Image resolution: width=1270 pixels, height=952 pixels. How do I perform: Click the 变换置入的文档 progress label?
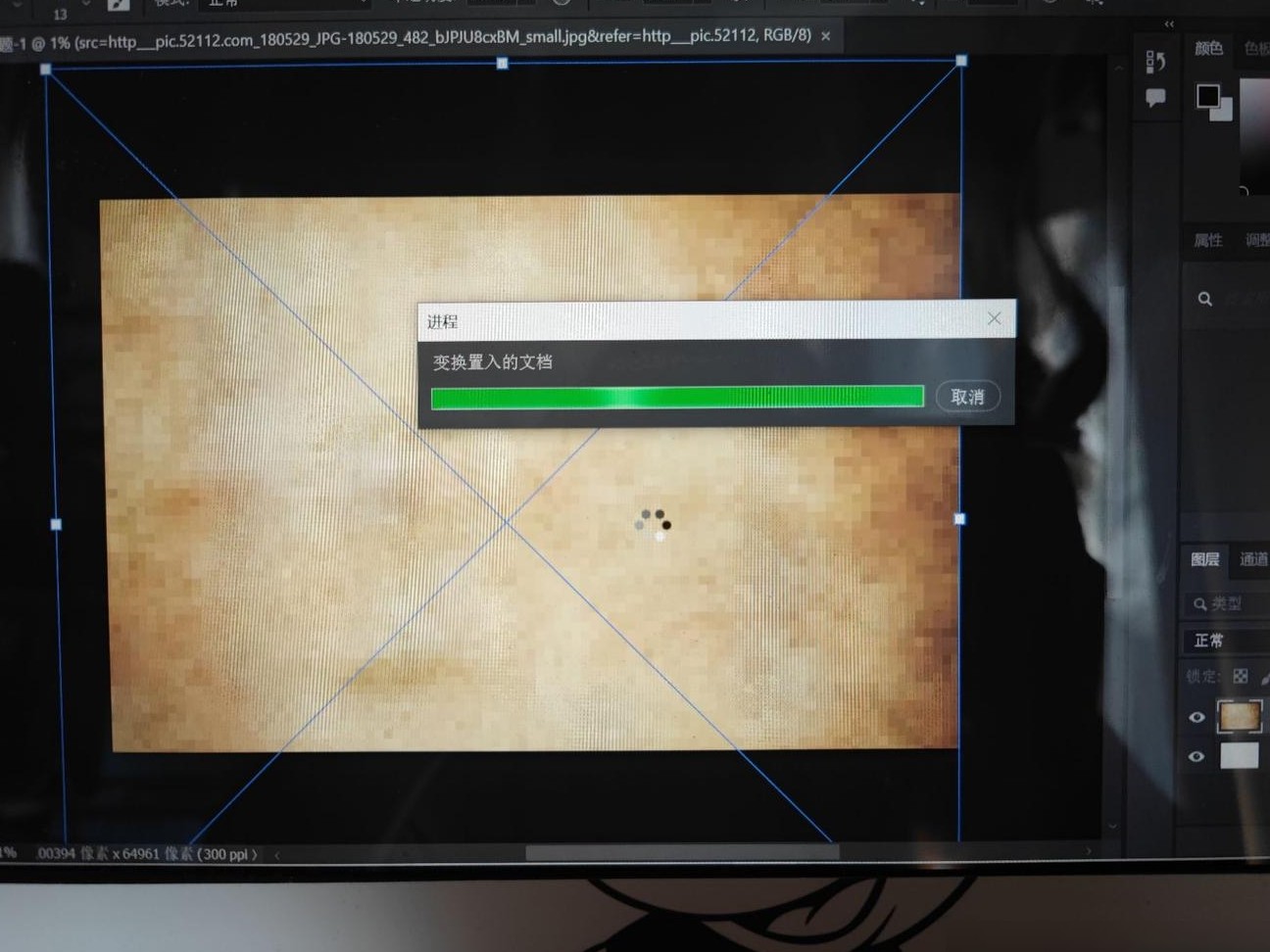coord(493,362)
